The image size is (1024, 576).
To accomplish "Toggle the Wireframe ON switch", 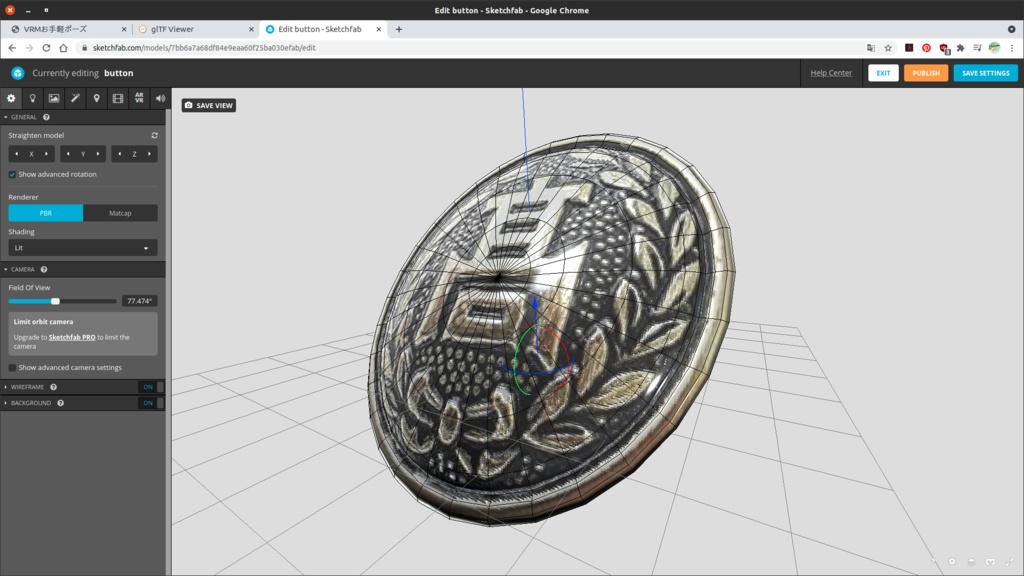I will 151,387.
